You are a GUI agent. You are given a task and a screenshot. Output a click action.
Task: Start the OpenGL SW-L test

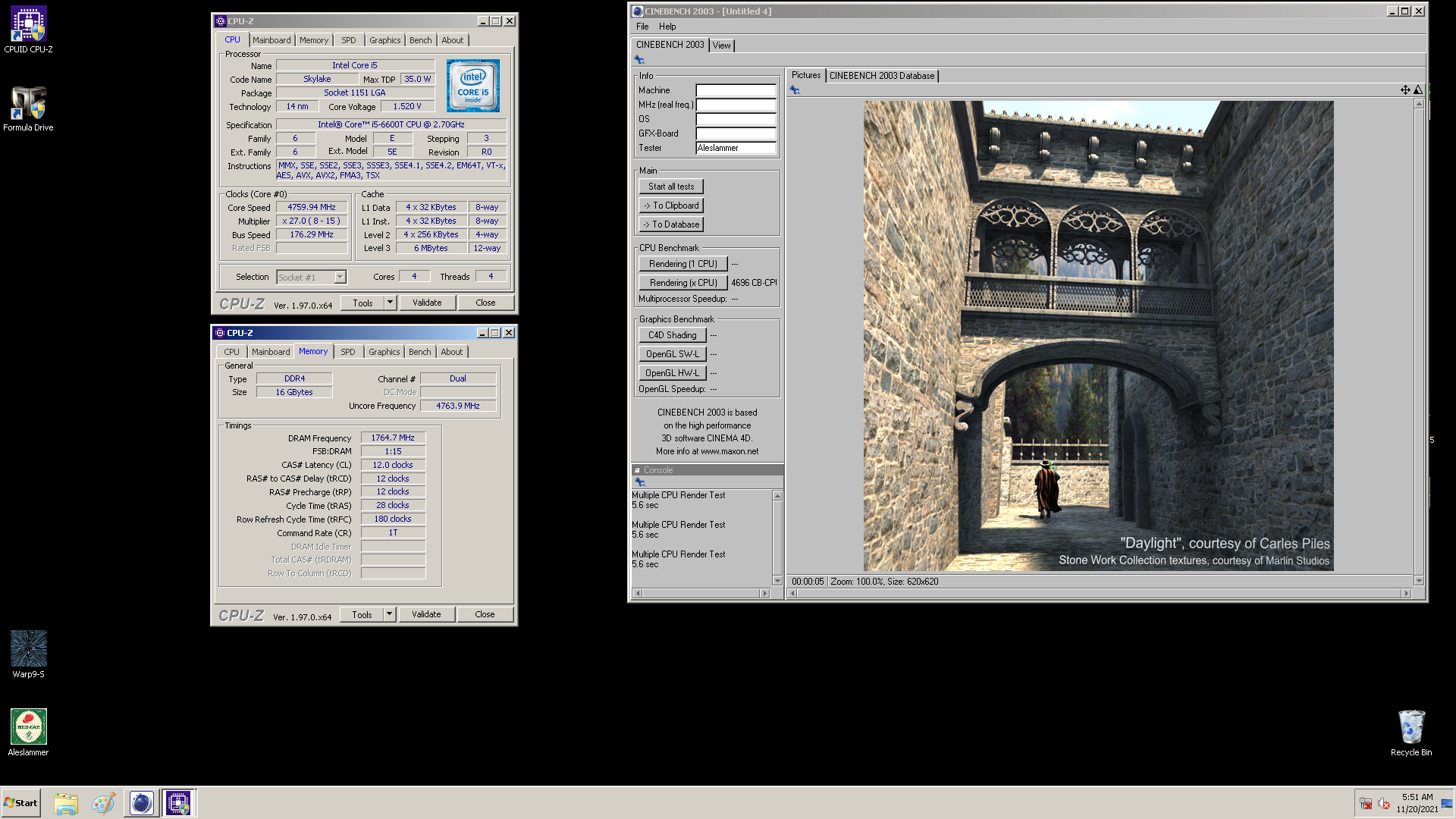click(x=673, y=354)
